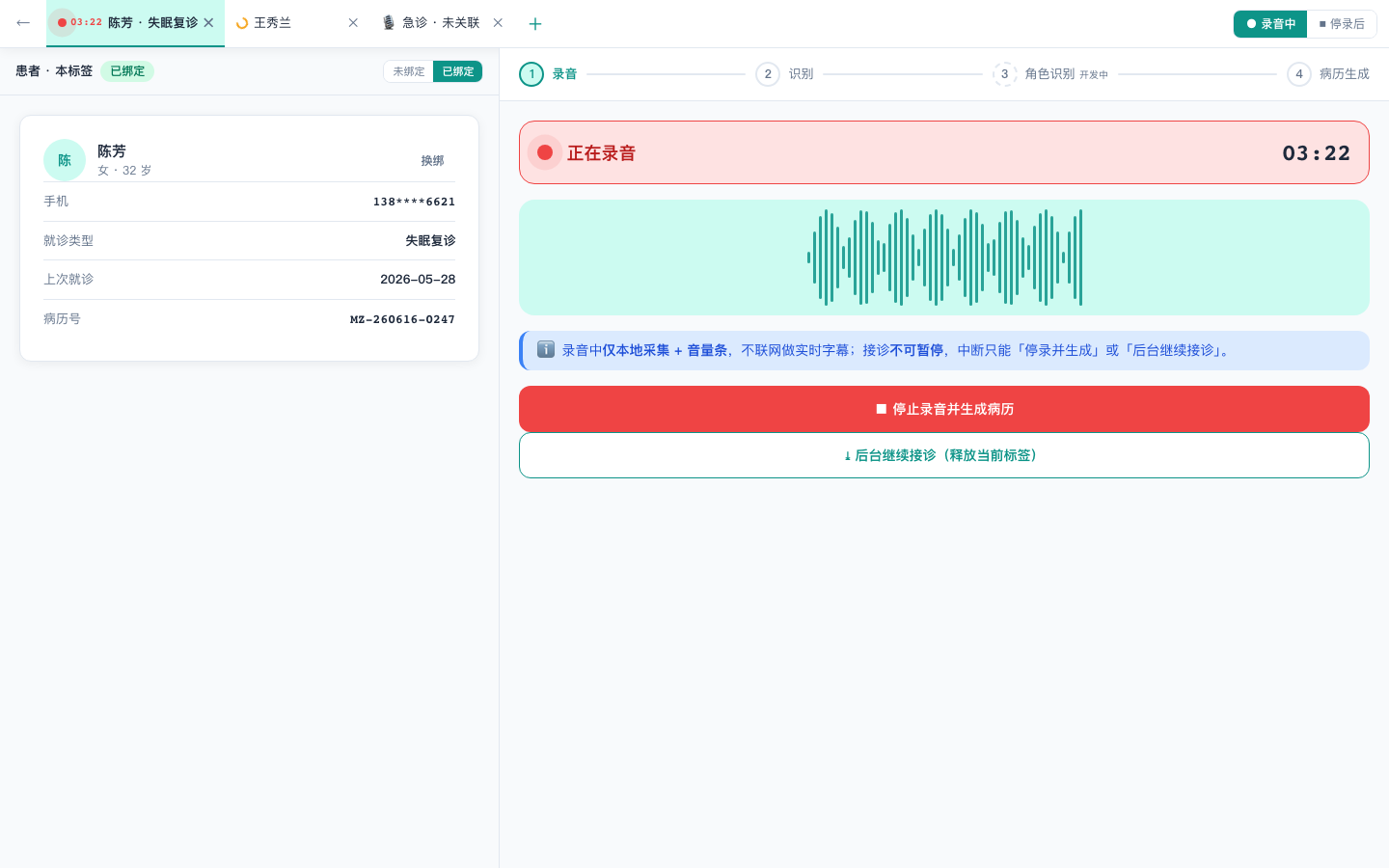Image resolution: width=1389 pixels, height=868 pixels.
Task: Switch patient binding to 未绑定
Action: pos(409,71)
